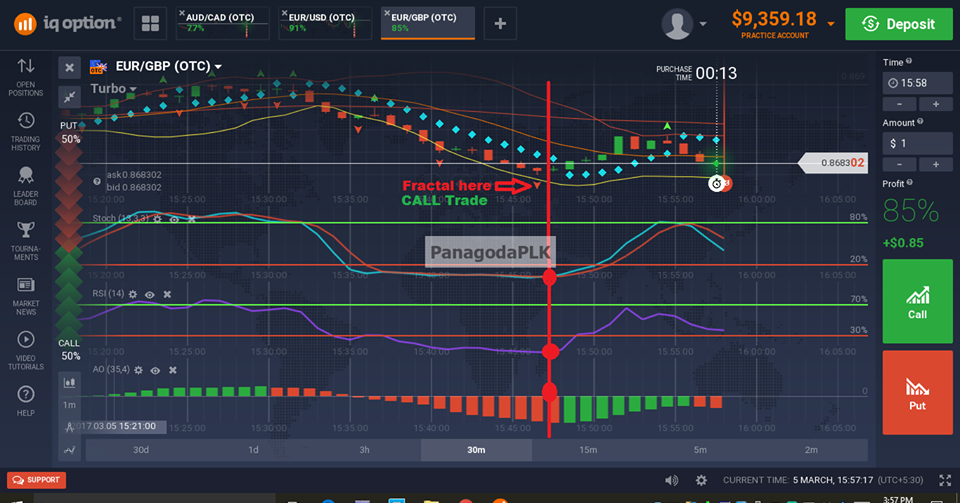Open Tournaments
The width and height of the screenshot is (960, 503).
click(26, 241)
